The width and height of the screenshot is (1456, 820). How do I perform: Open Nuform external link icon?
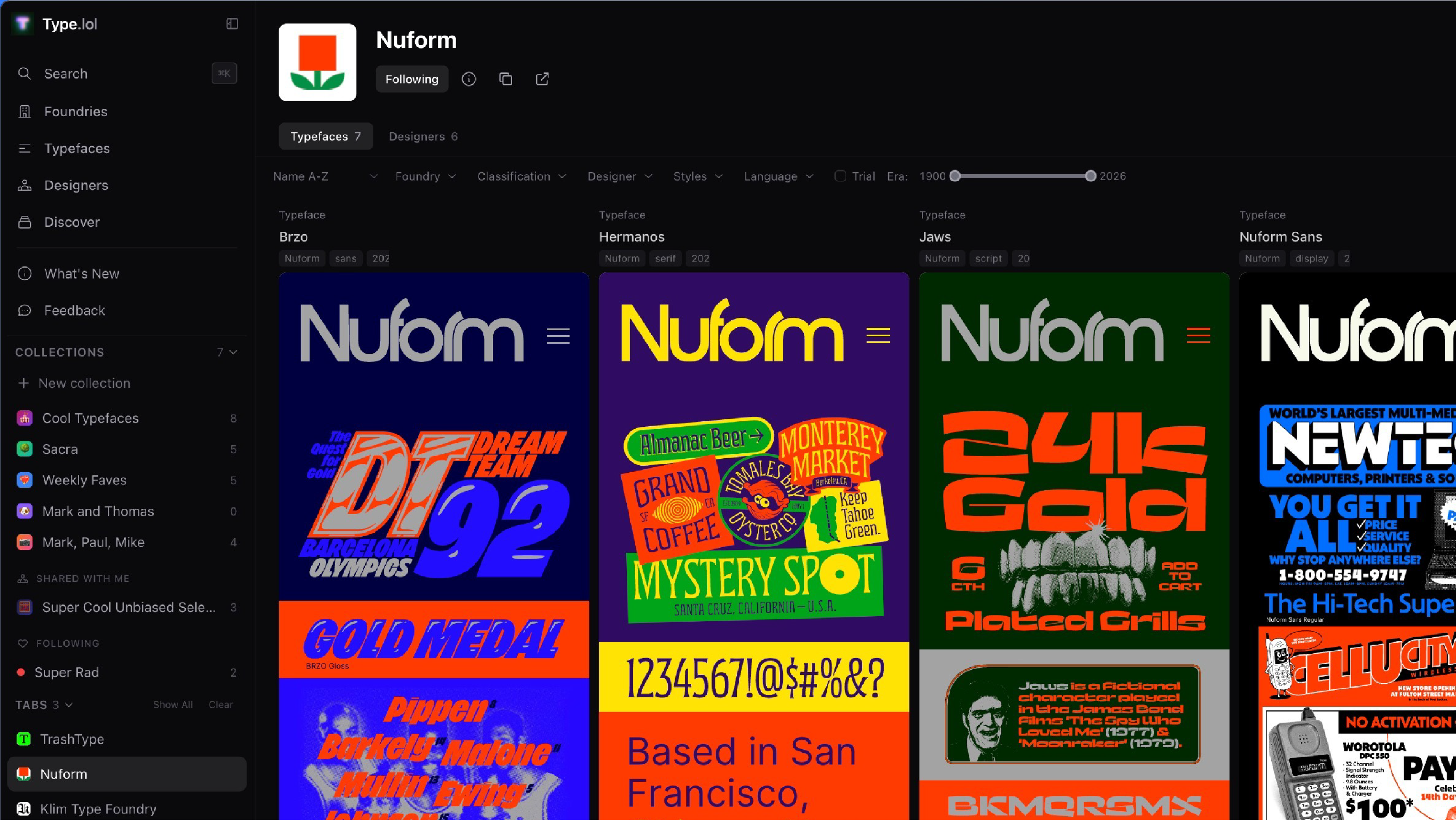coord(542,79)
